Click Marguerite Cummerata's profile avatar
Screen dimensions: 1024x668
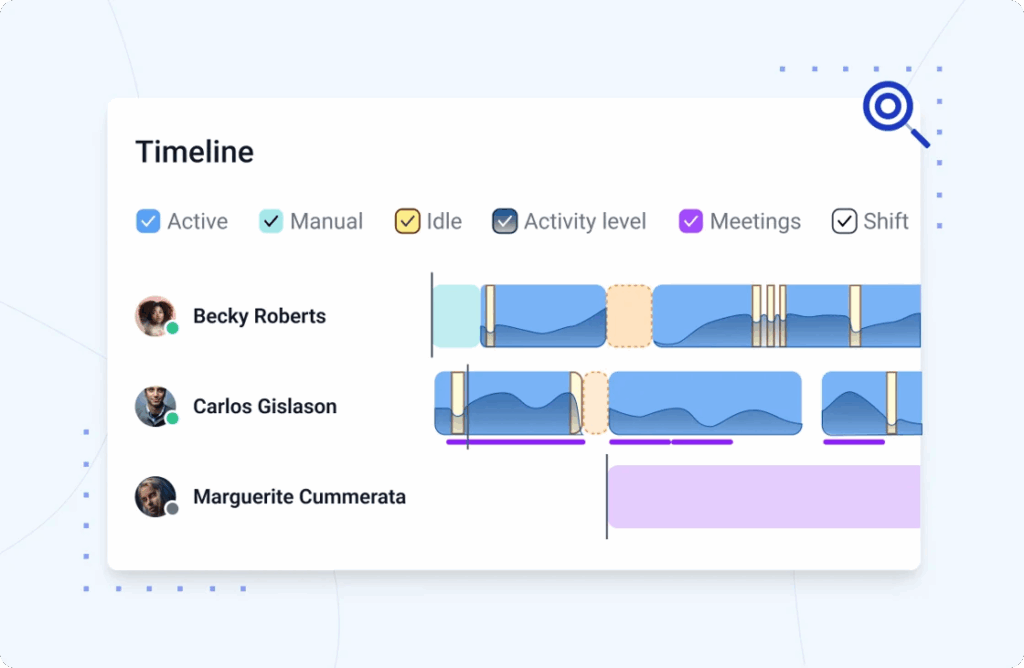[x=156, y=496]
